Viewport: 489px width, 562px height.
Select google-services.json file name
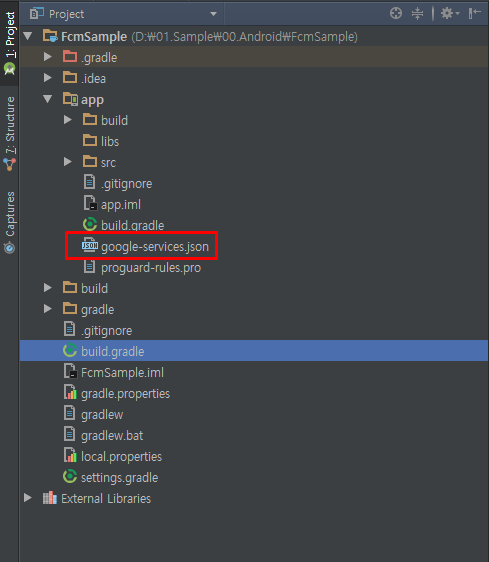point(155,247)
